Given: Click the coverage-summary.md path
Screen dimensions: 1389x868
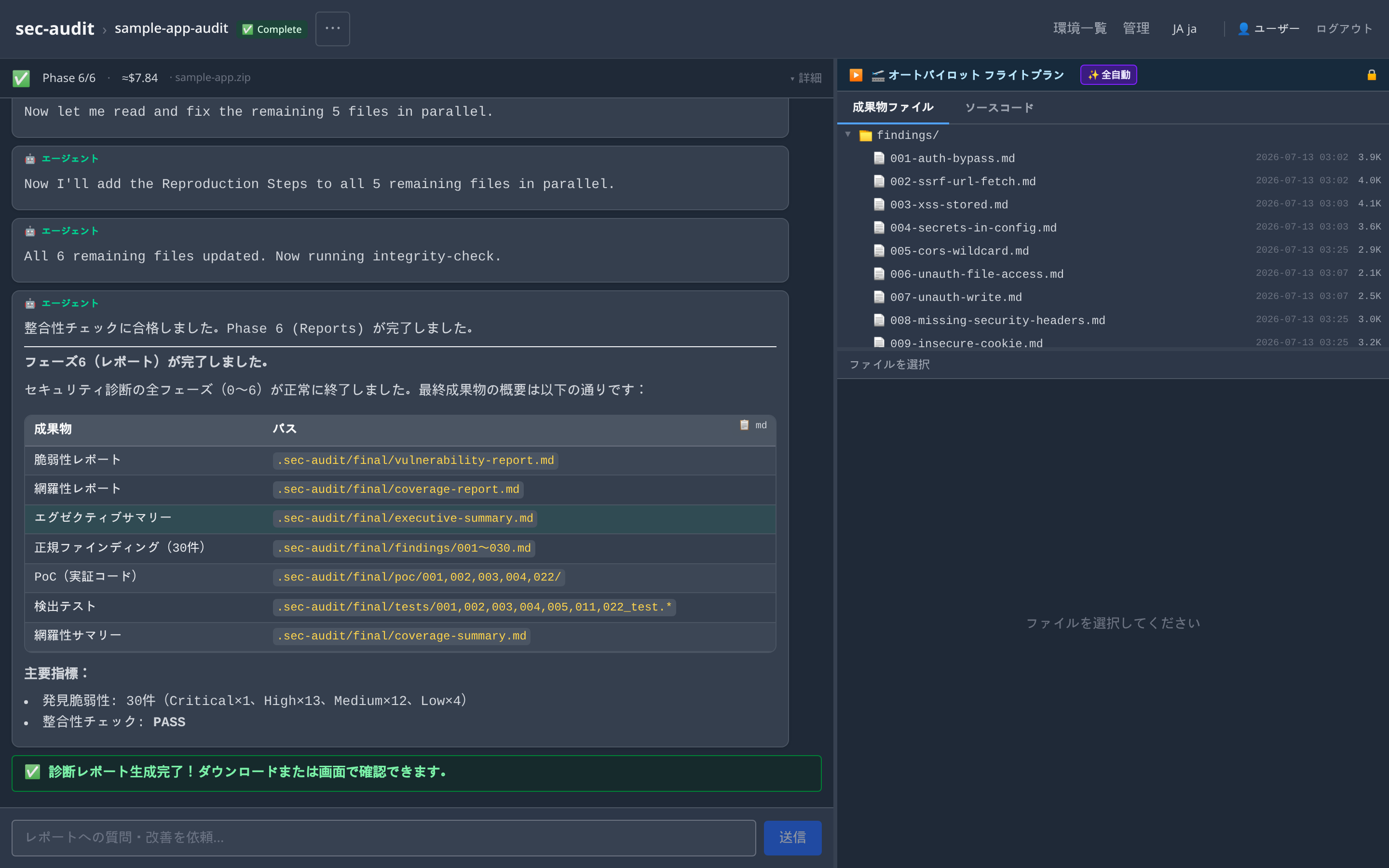Looking at the screenshot, I should pos(402,636).
